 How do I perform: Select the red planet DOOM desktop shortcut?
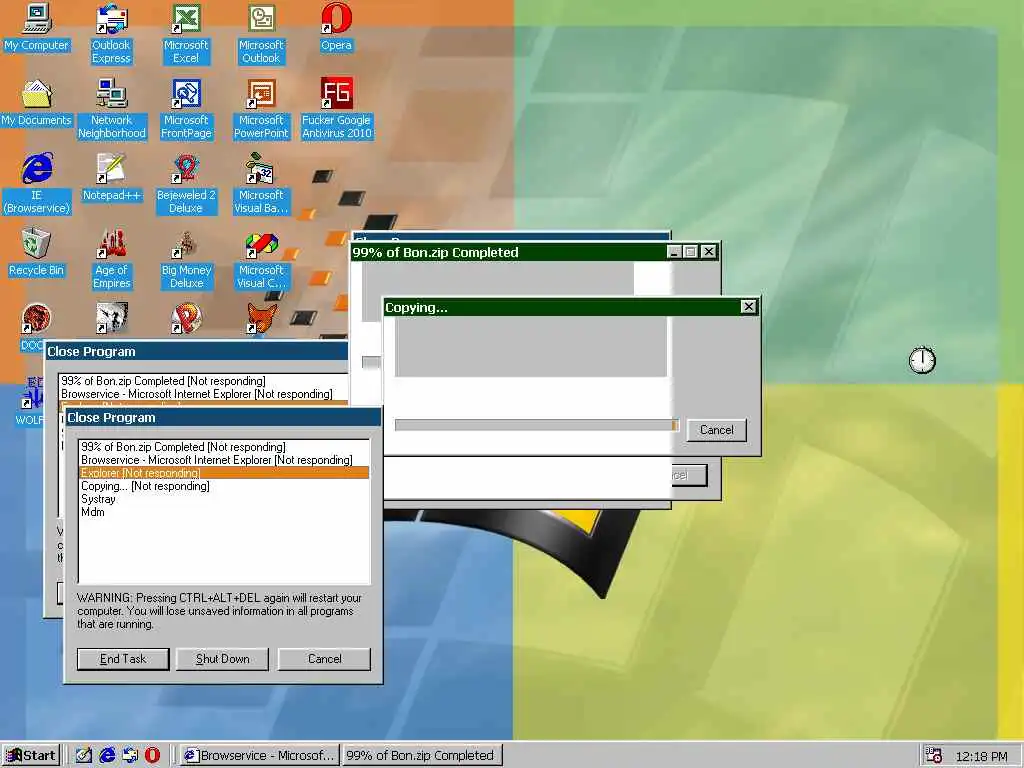click(36, 319)
